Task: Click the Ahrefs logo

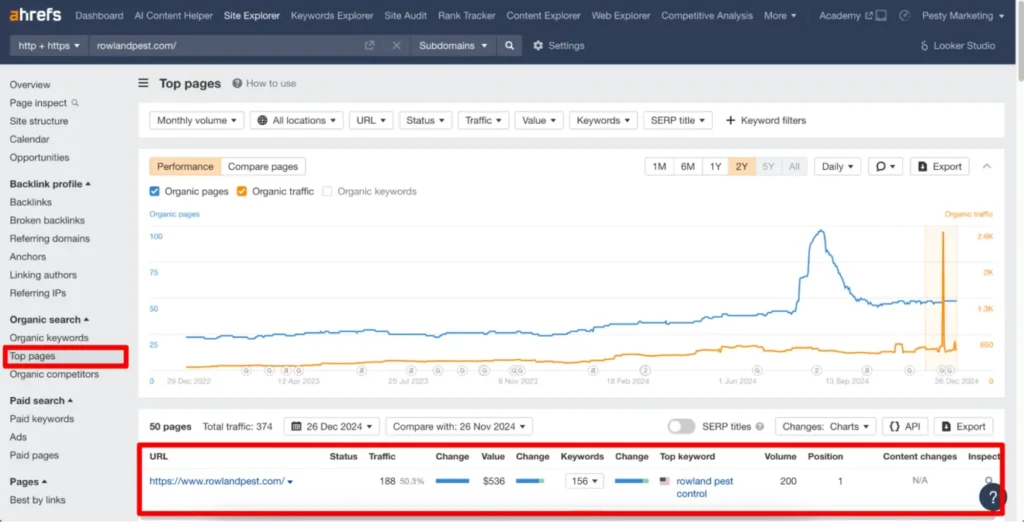Action: point(35,15)
